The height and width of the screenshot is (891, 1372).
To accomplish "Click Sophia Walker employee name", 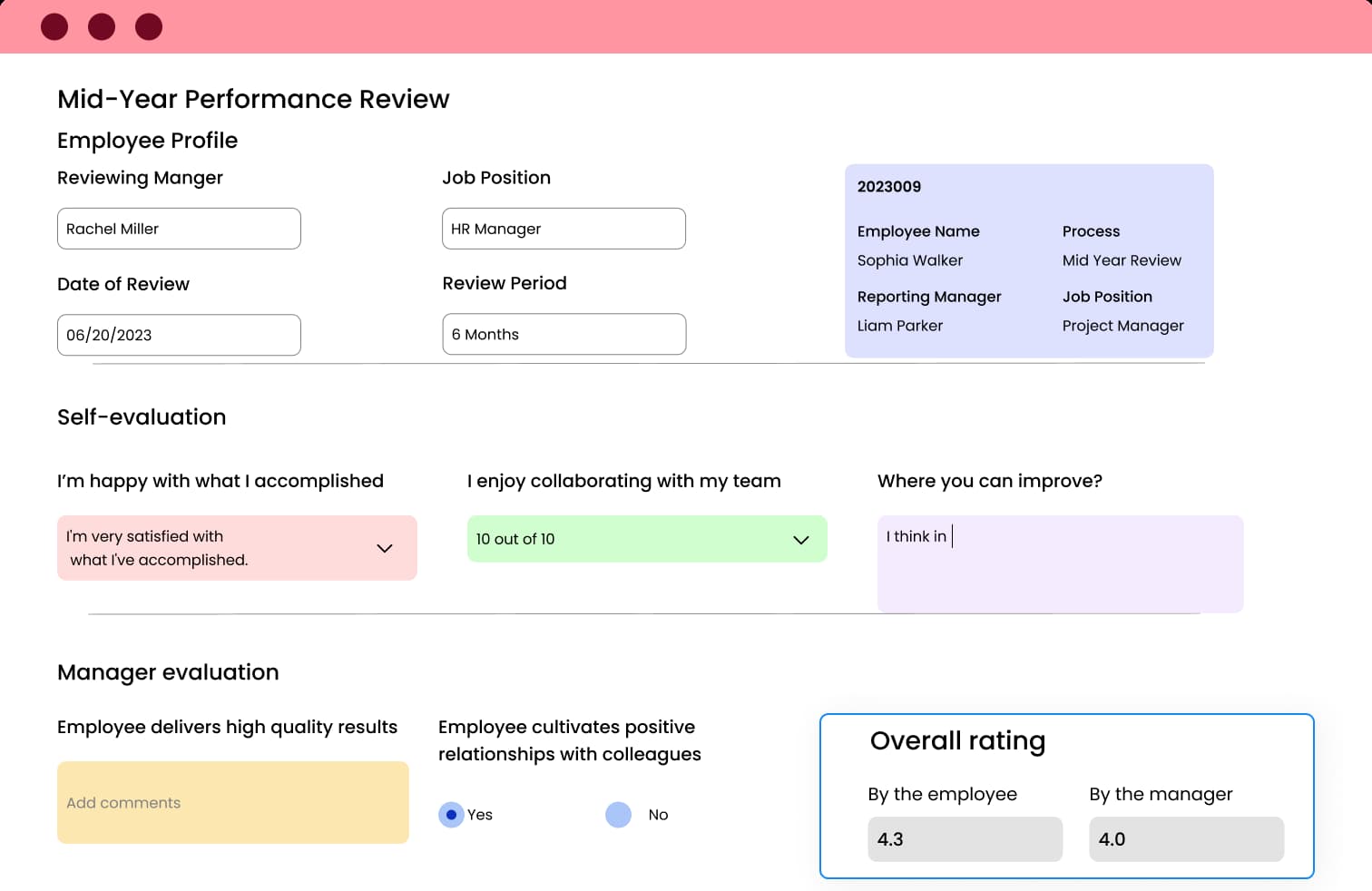I will [x=910, y=260].
